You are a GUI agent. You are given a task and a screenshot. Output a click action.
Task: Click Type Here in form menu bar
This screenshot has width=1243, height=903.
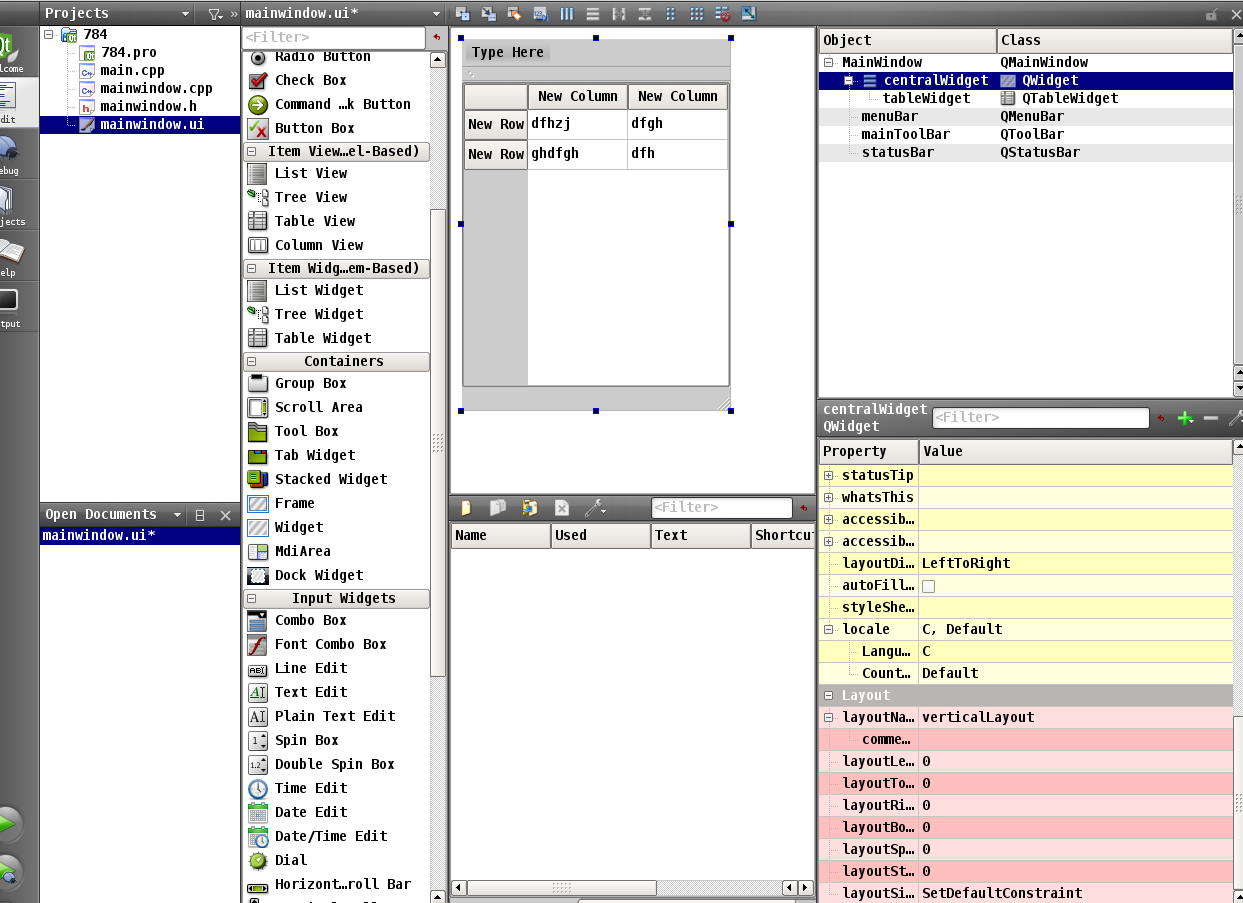pyautogui.click(x=508, y=53)
